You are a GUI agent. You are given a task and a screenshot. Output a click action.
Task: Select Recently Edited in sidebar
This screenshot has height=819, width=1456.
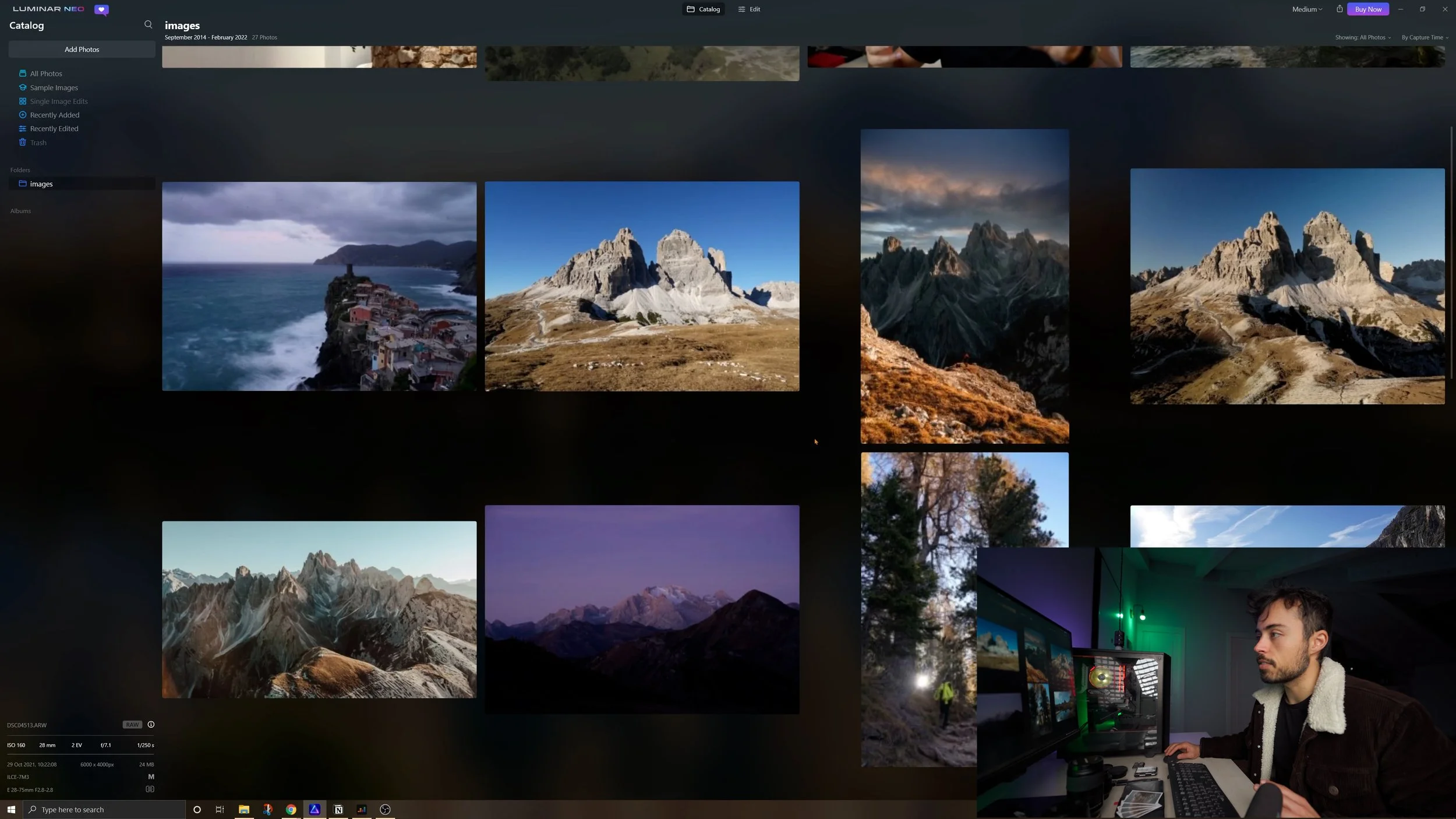[x=54, y=129]
